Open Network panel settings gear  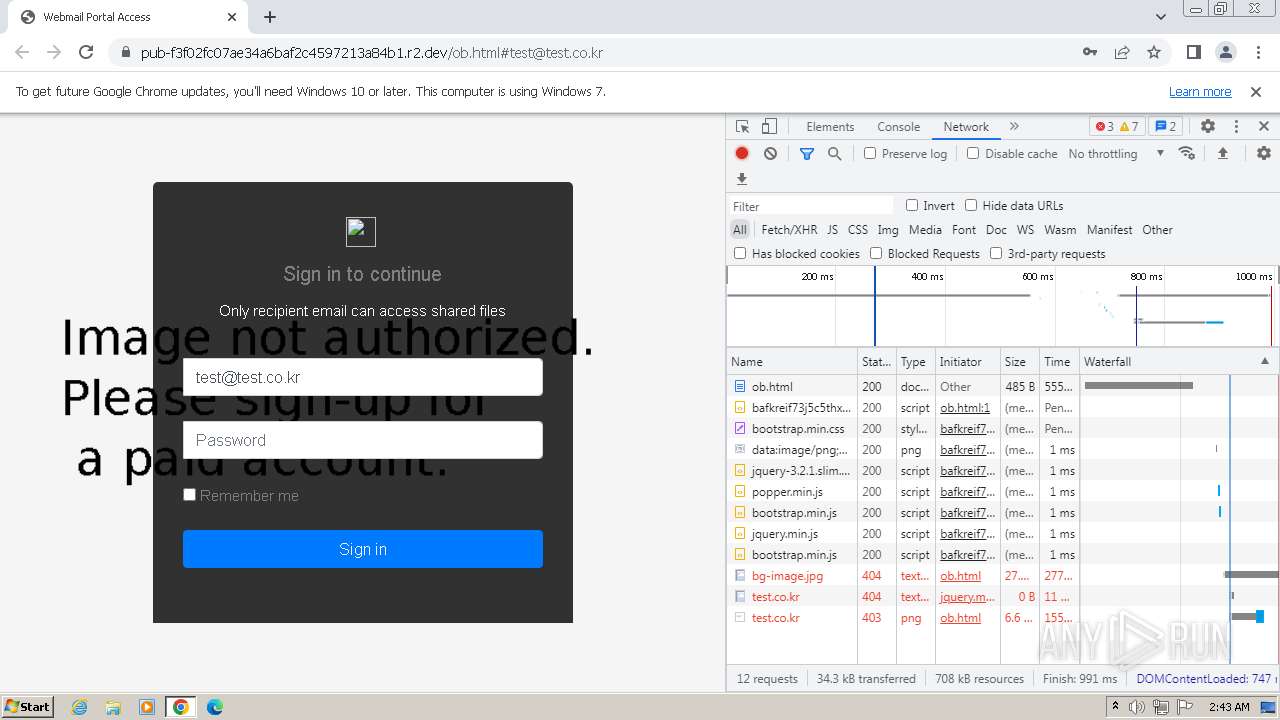click(x=1264, y=153)
